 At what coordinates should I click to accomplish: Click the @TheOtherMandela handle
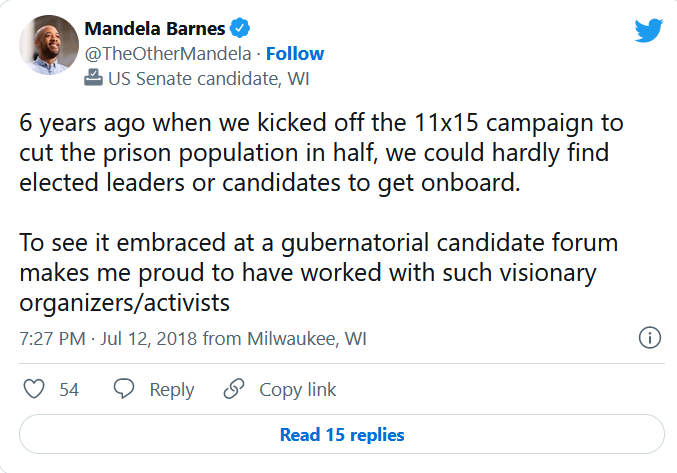168,53
